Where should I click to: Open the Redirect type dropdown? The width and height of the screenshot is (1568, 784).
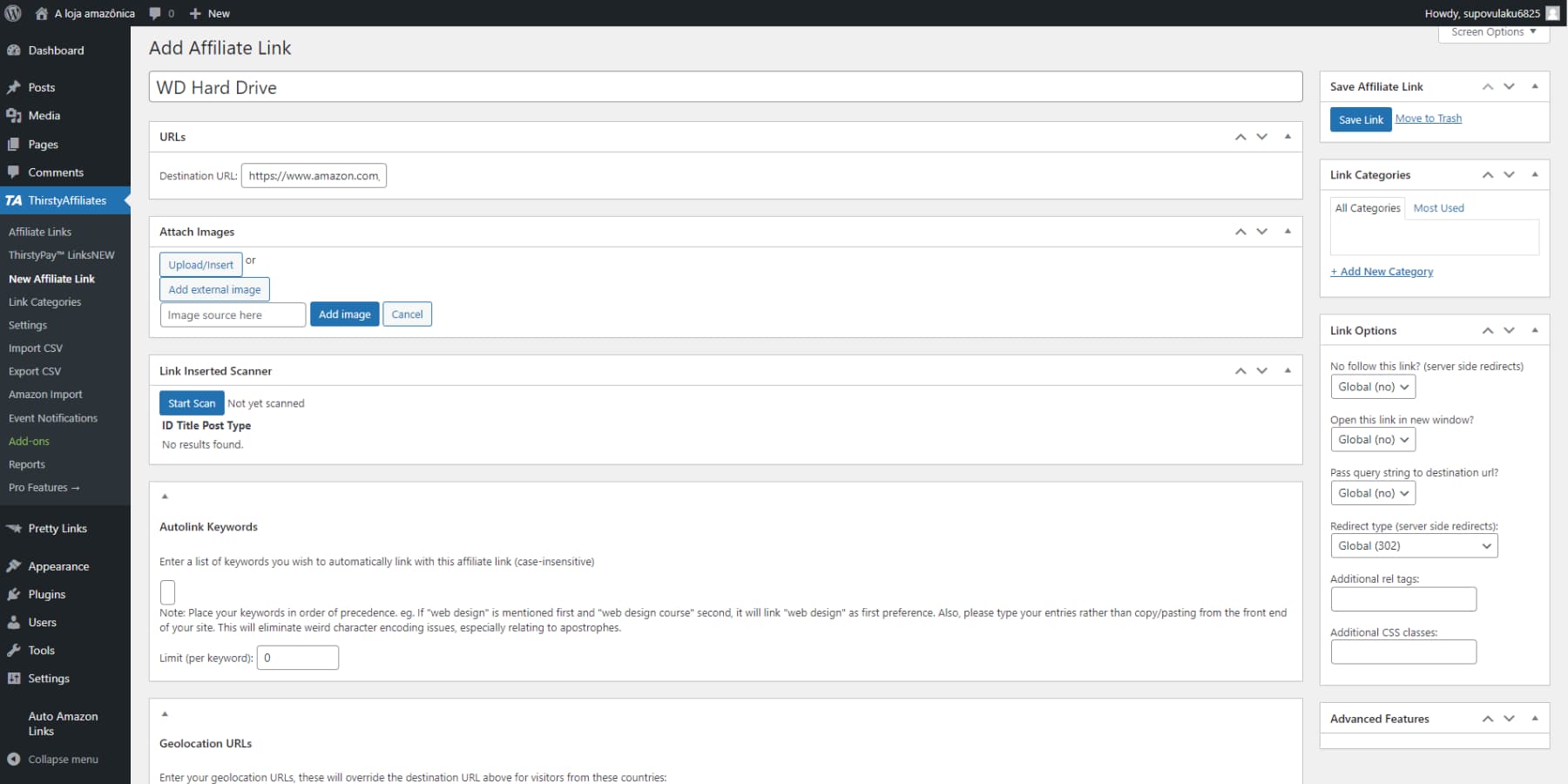coord(1413,545)
